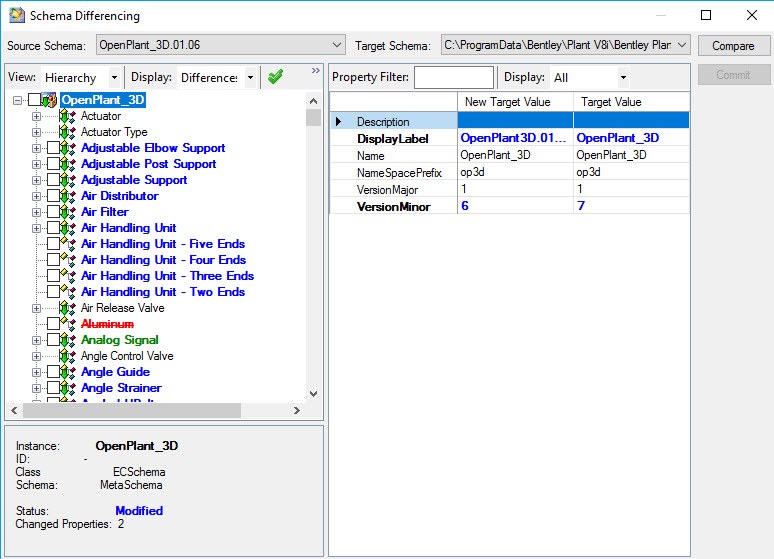Click the Target Value column header
The width and height of the screenshot is (774, 559).
(x=631, y=102)
